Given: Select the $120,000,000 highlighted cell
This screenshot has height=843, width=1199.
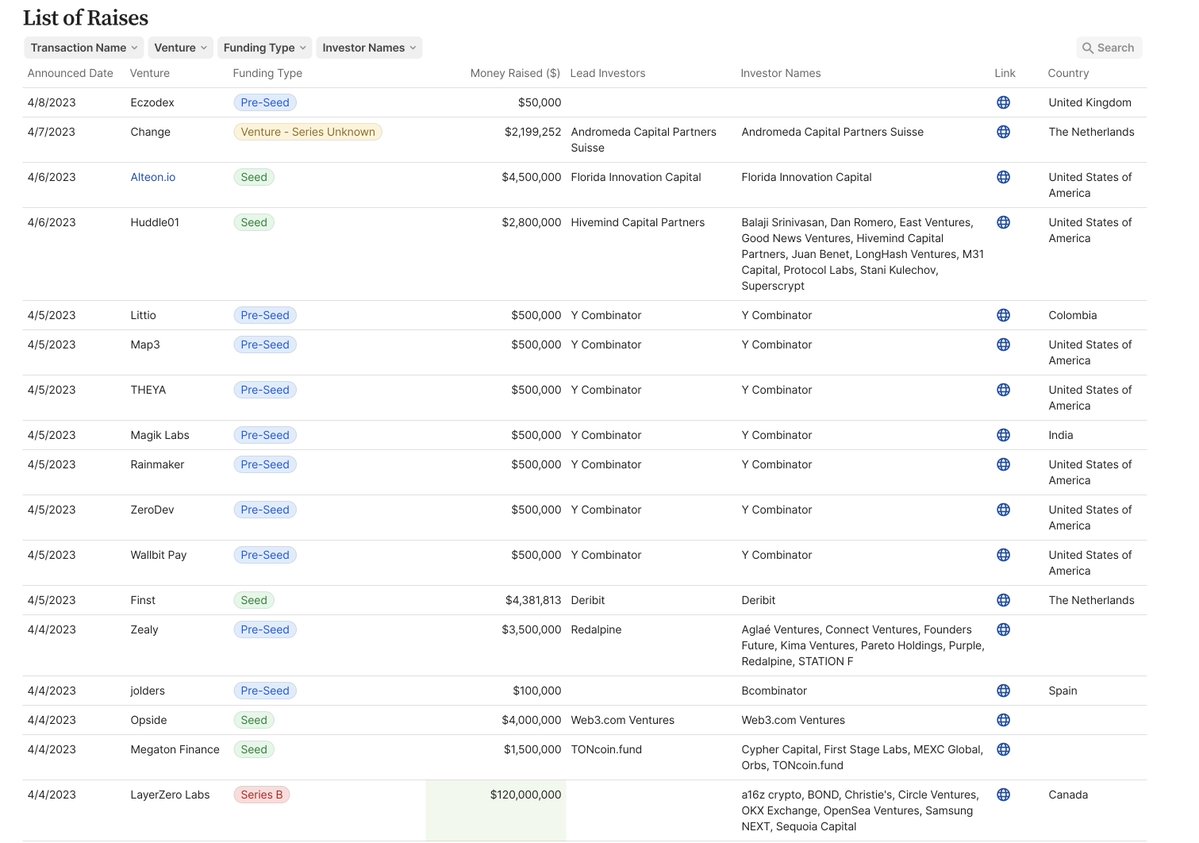Looking at the screenshot, I should [496, 811].
